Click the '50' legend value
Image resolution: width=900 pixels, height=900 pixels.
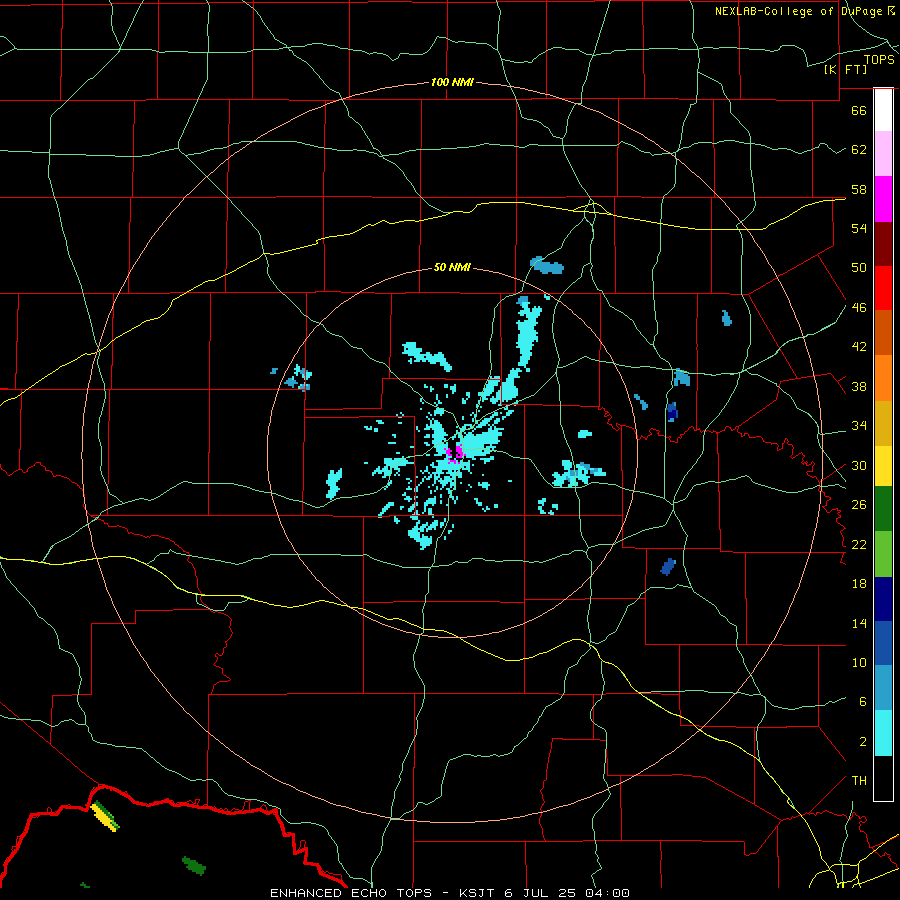pos(859,267)
